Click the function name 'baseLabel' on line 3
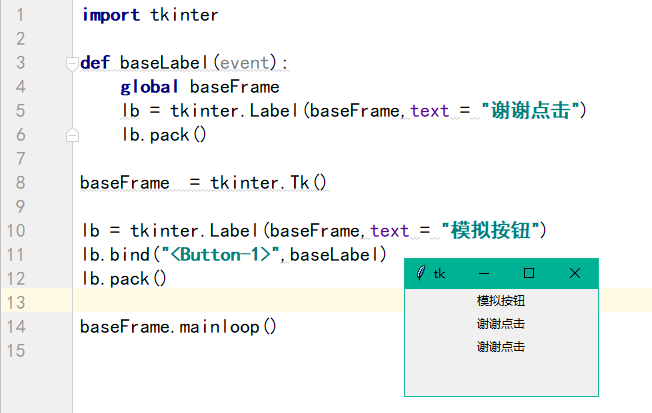652x413 pixels. 164,63
